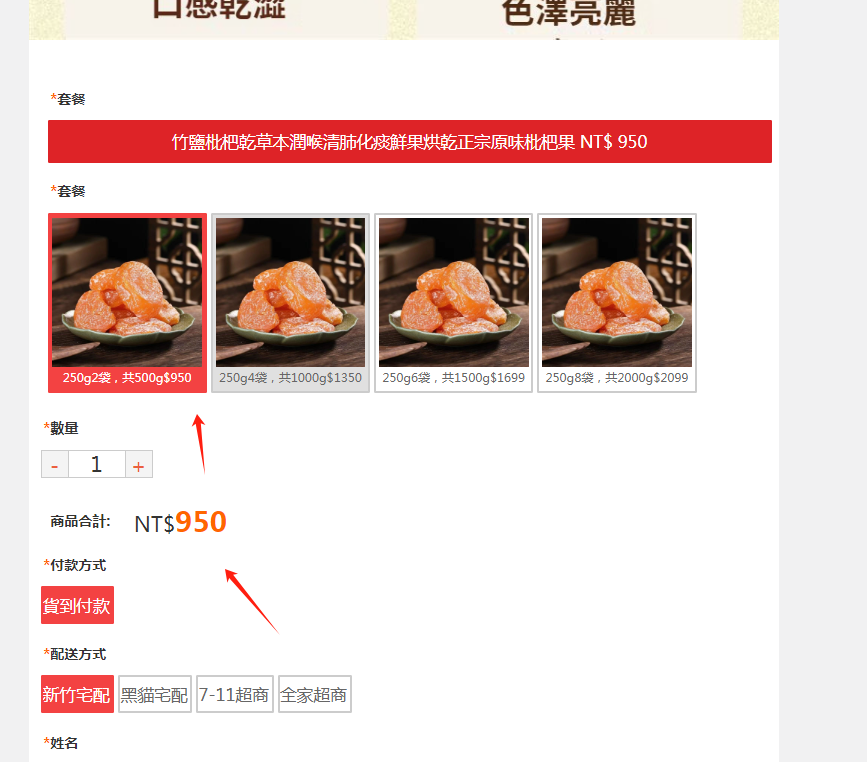Click the red 竹鹽枇杷乾 NT$ 950 banner
Screen dimensions: 867x762
[x=410, y=142]
